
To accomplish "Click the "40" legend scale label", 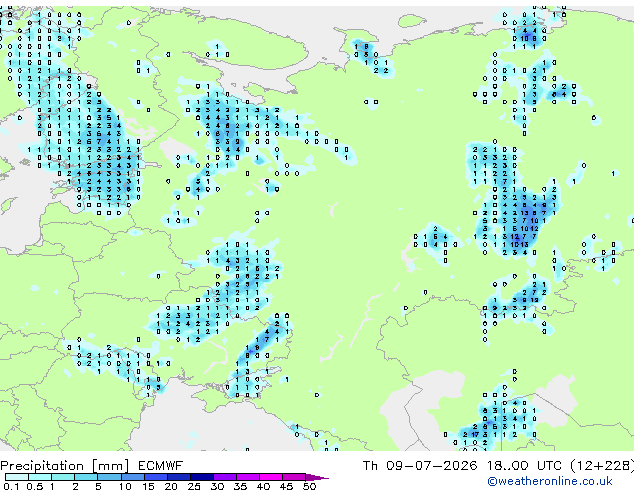I will coord(263,486).
